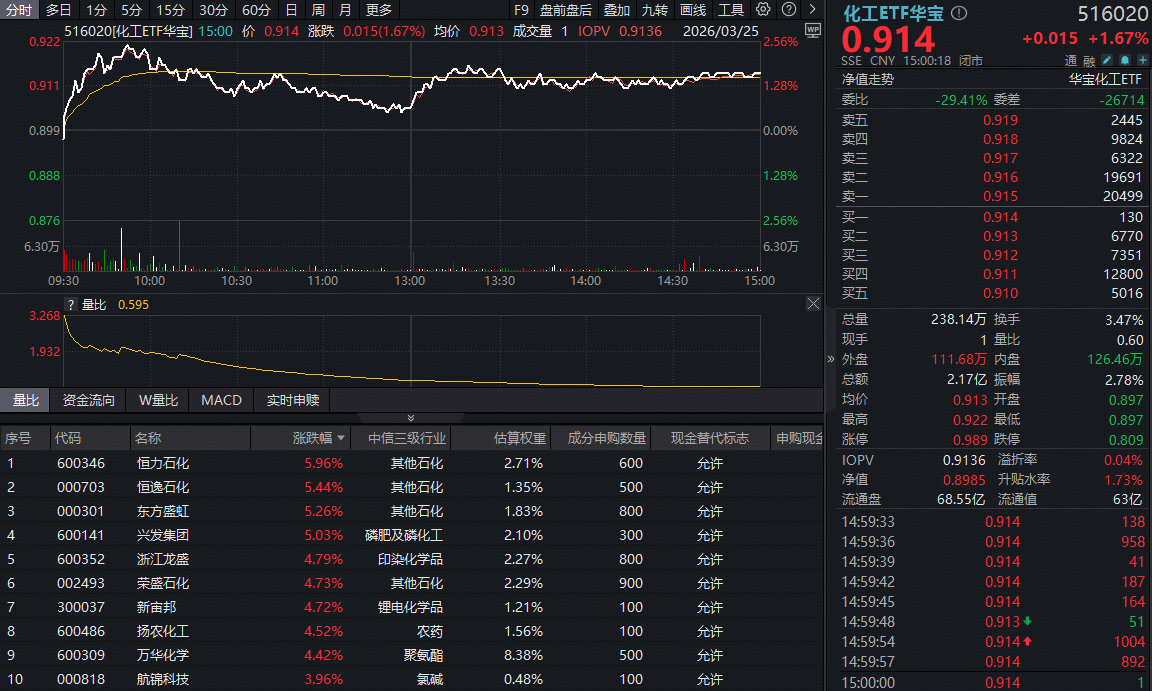
Task: Set a price alert via the bell icon
Action: click(1125, 60)
